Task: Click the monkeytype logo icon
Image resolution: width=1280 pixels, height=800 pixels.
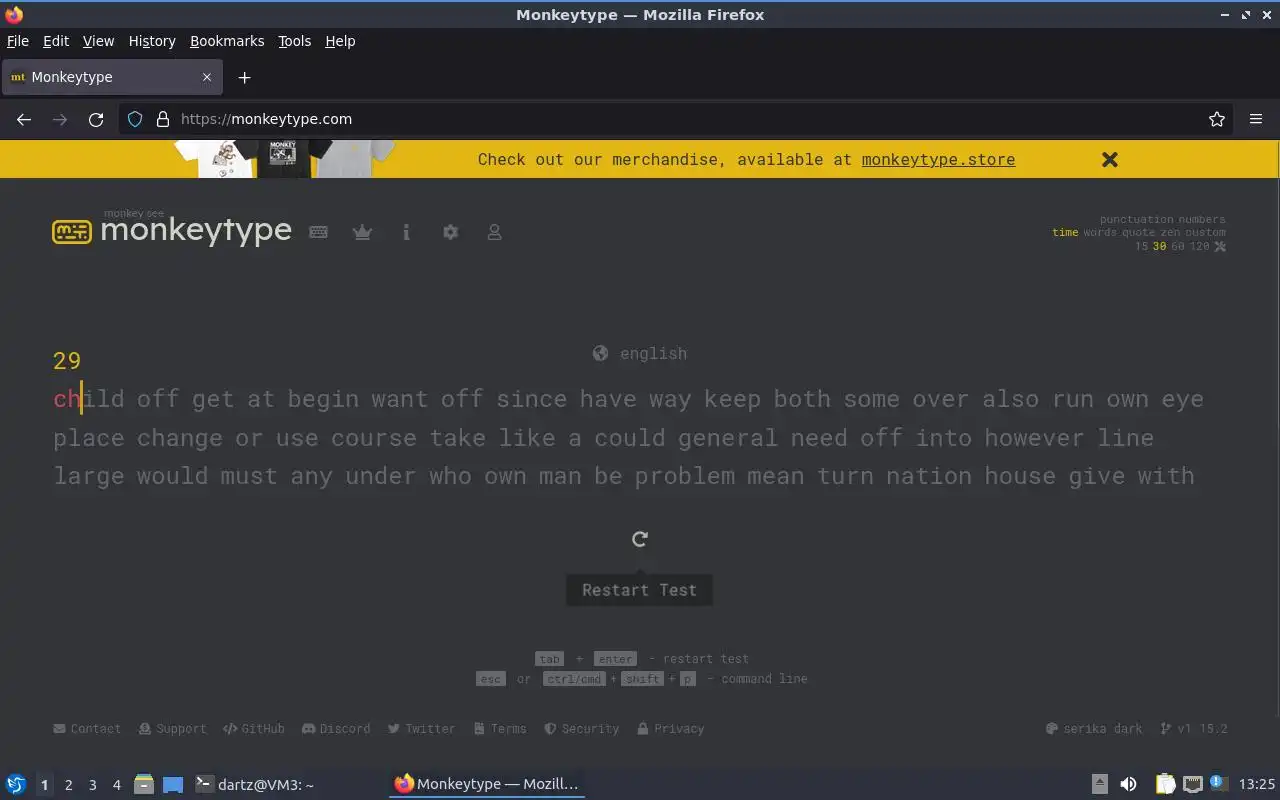Action: pos(72,232)
